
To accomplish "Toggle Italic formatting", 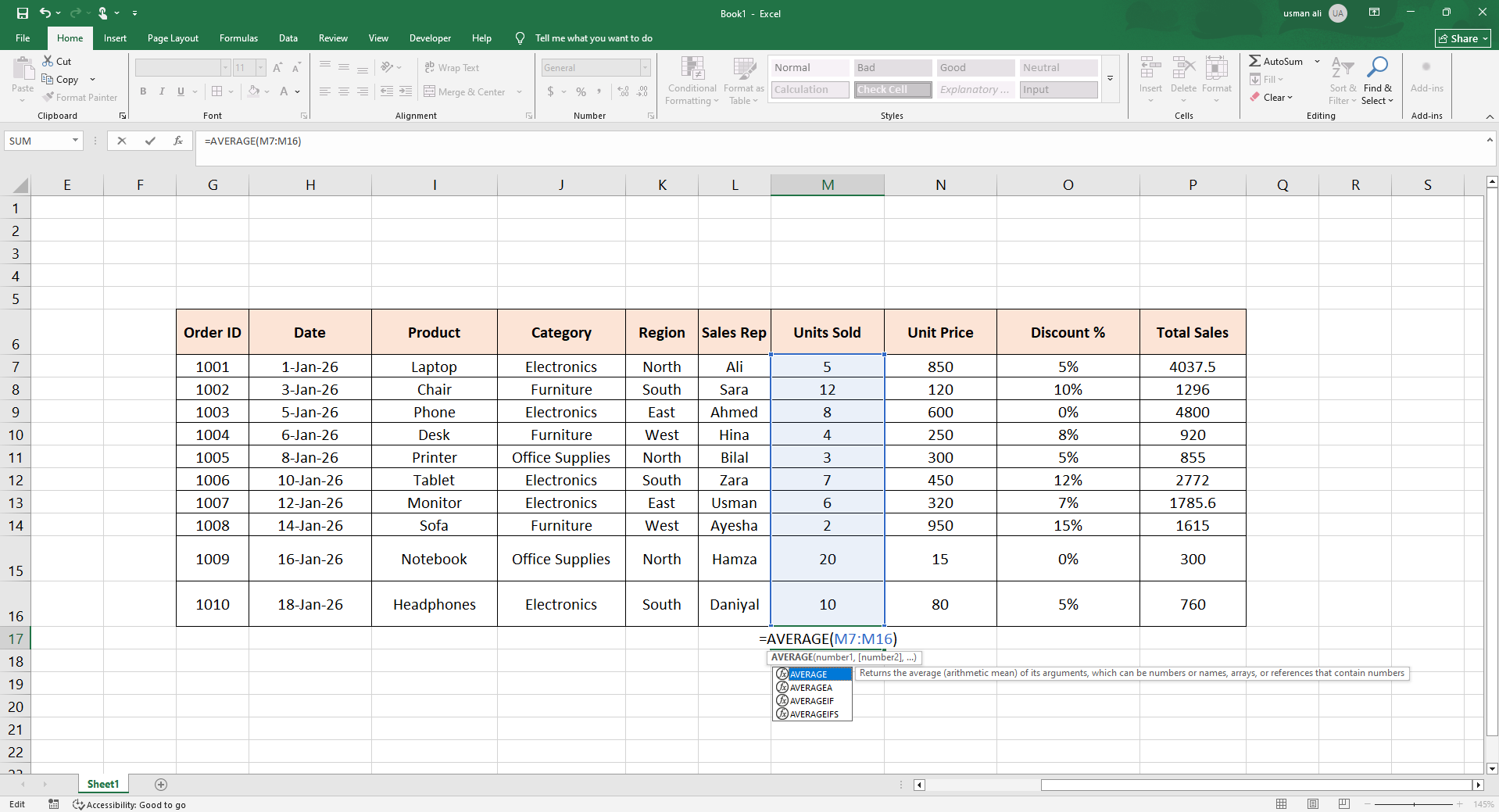I will point(162,91).
